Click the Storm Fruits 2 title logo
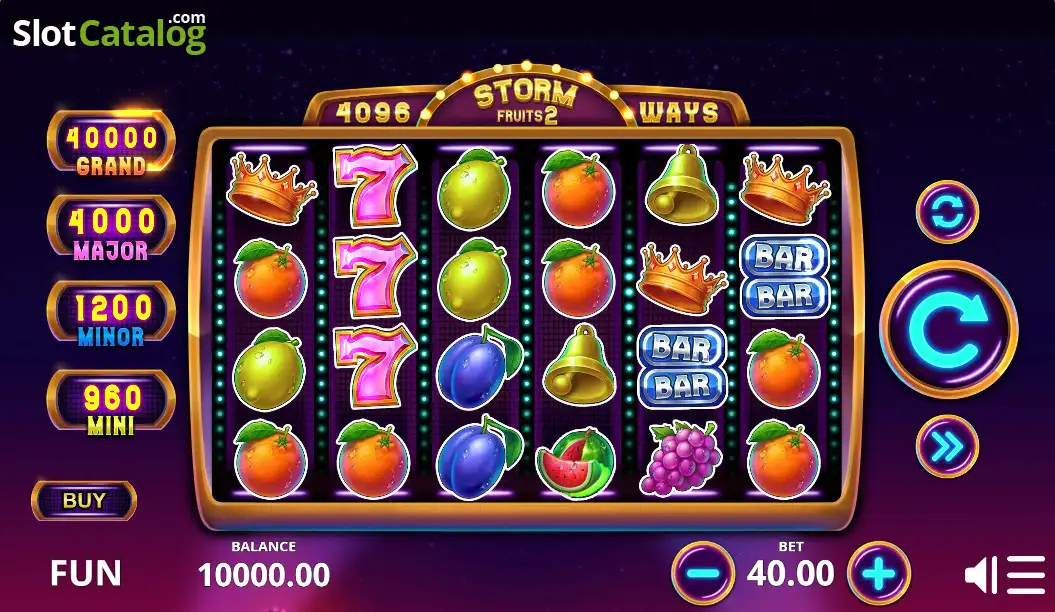This screenshot has width=1055, height=612. coord(526,102)
